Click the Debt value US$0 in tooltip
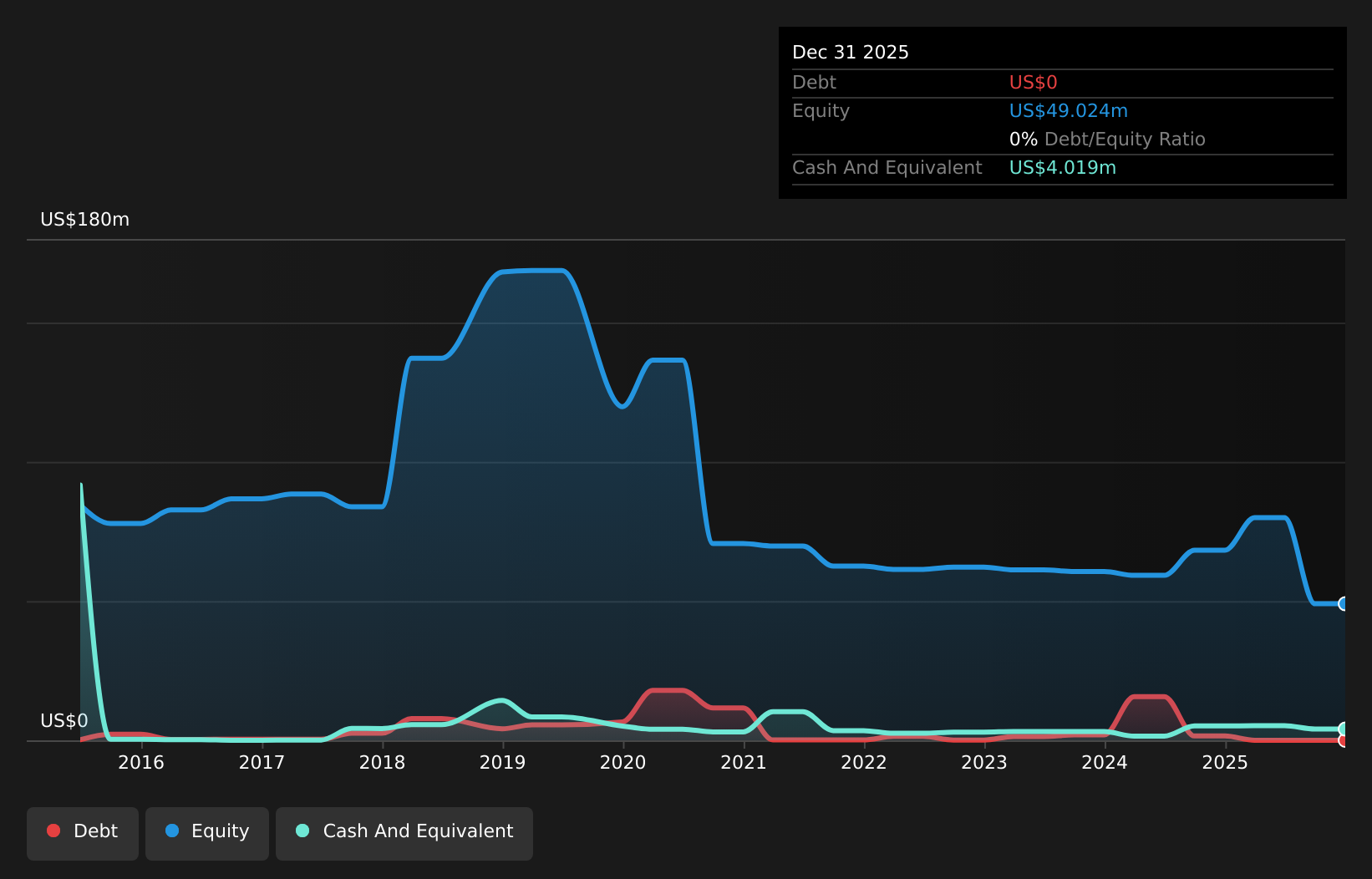Screen dimensions: 1372x879 tap(1033, 83)
